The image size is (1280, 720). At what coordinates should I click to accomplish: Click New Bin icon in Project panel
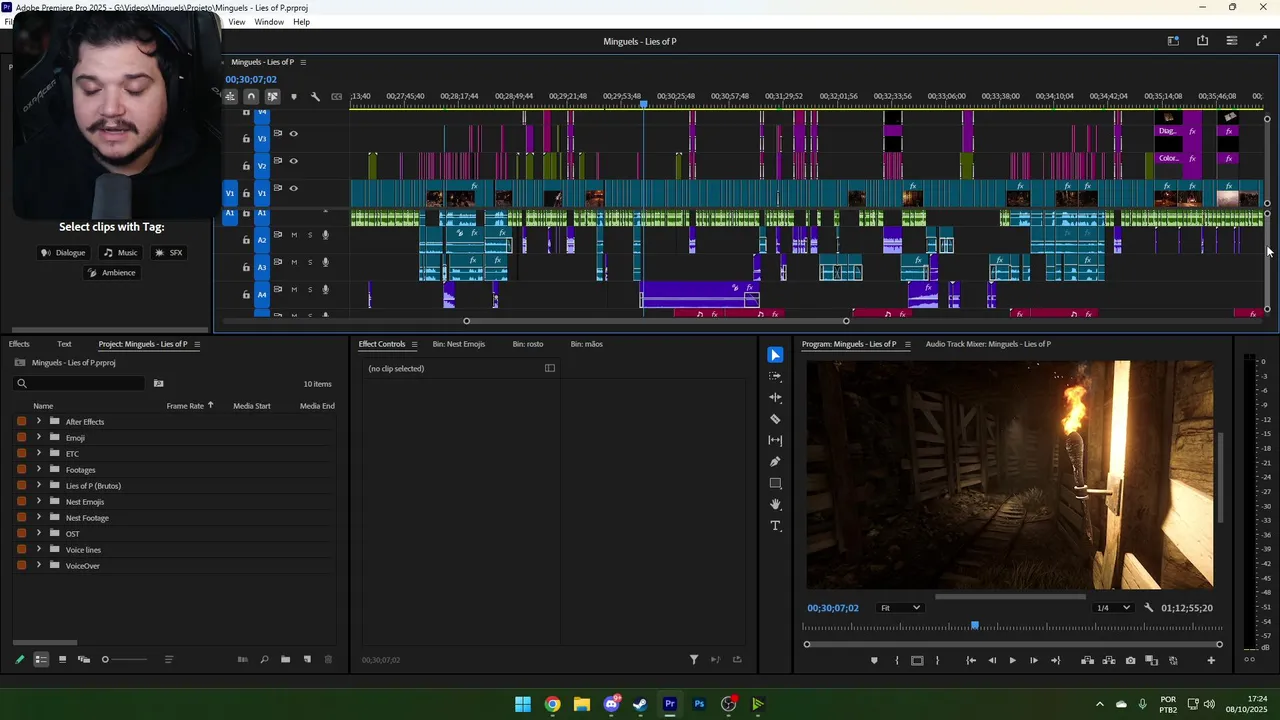(x=285, y=660)
